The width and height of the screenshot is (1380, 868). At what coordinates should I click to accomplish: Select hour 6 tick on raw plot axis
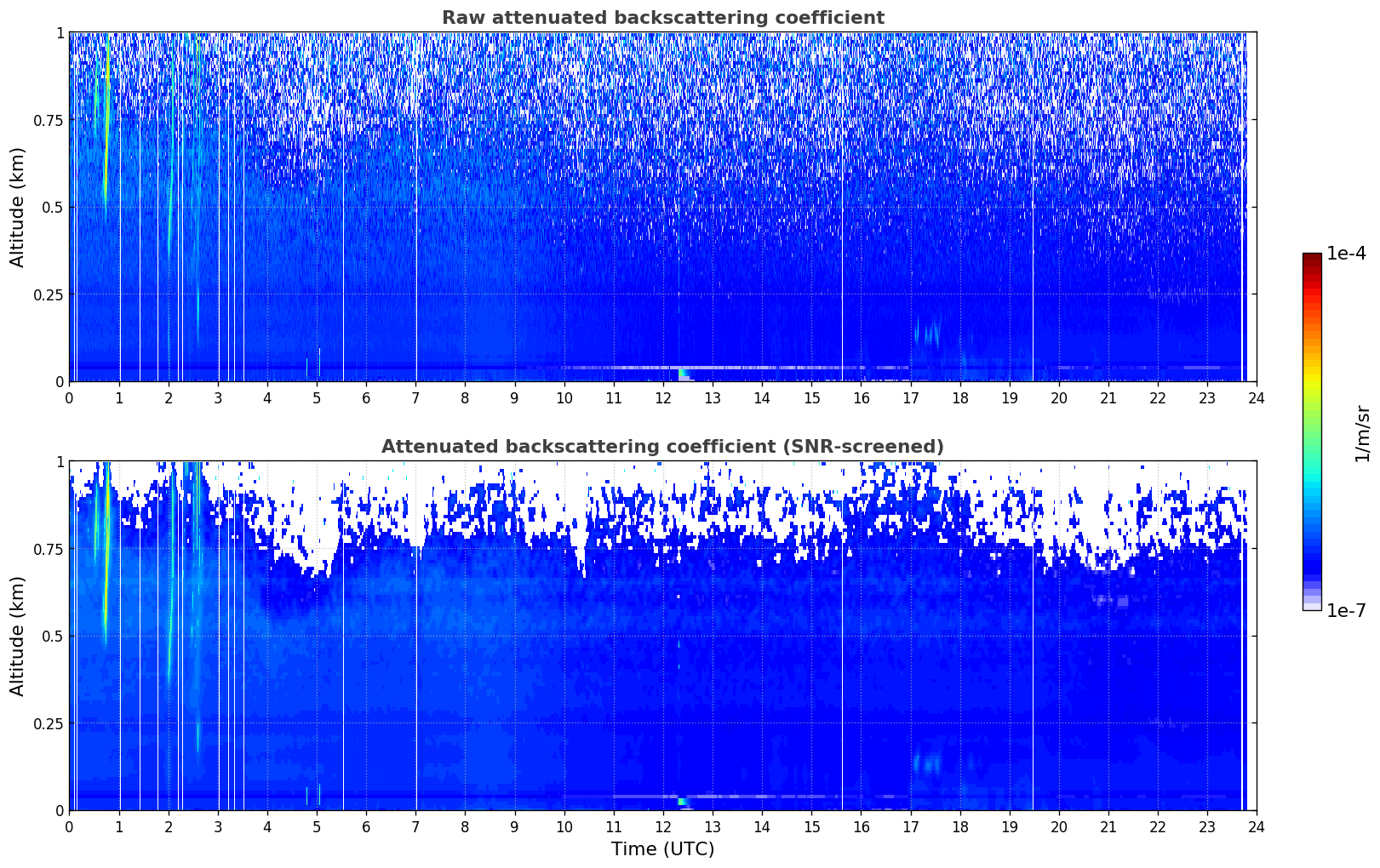pos(366,397)
